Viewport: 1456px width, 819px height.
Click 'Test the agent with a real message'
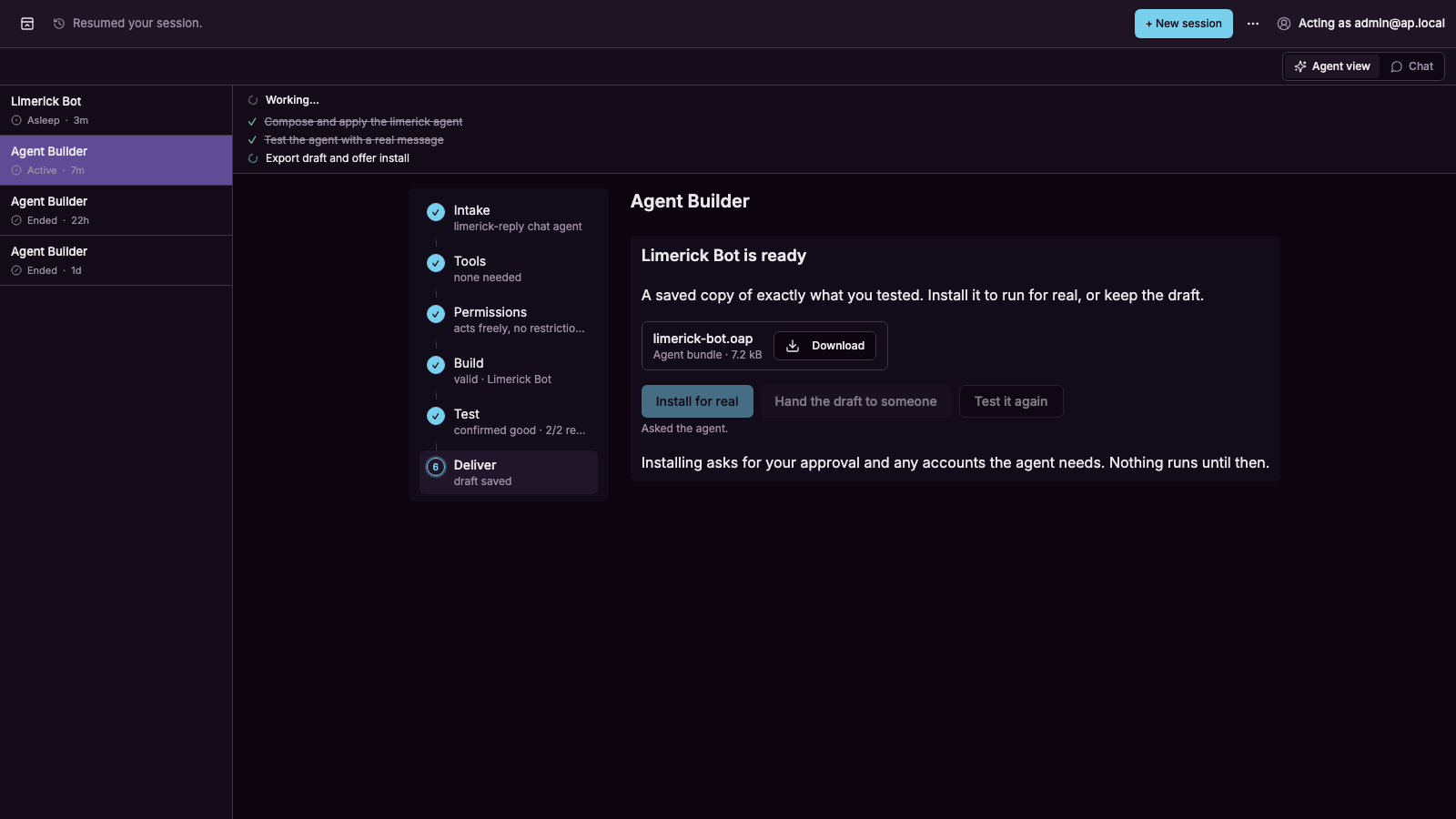[354, 140]
